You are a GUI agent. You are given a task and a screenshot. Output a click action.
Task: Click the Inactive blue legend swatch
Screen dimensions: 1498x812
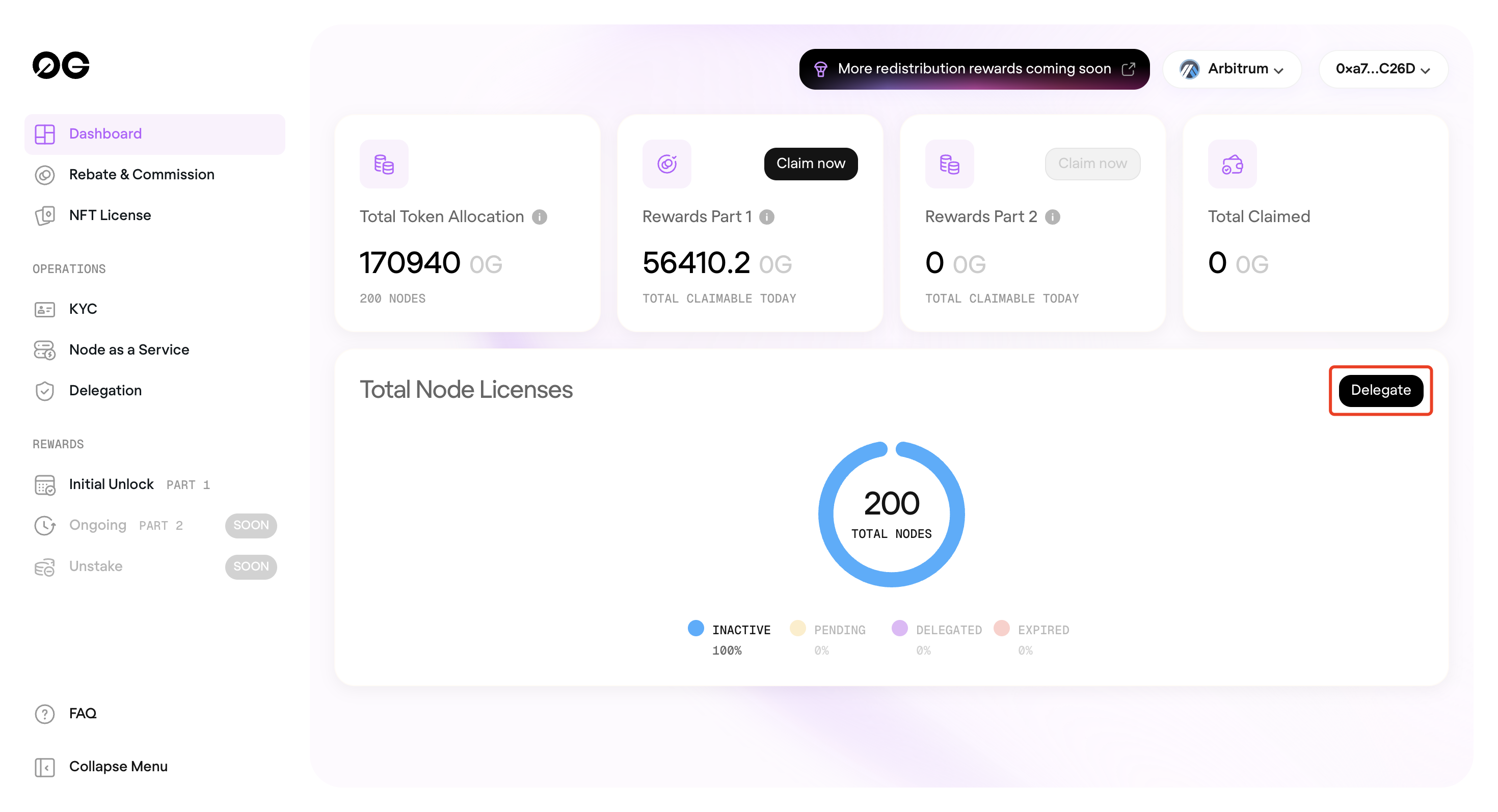coord(695,628)
